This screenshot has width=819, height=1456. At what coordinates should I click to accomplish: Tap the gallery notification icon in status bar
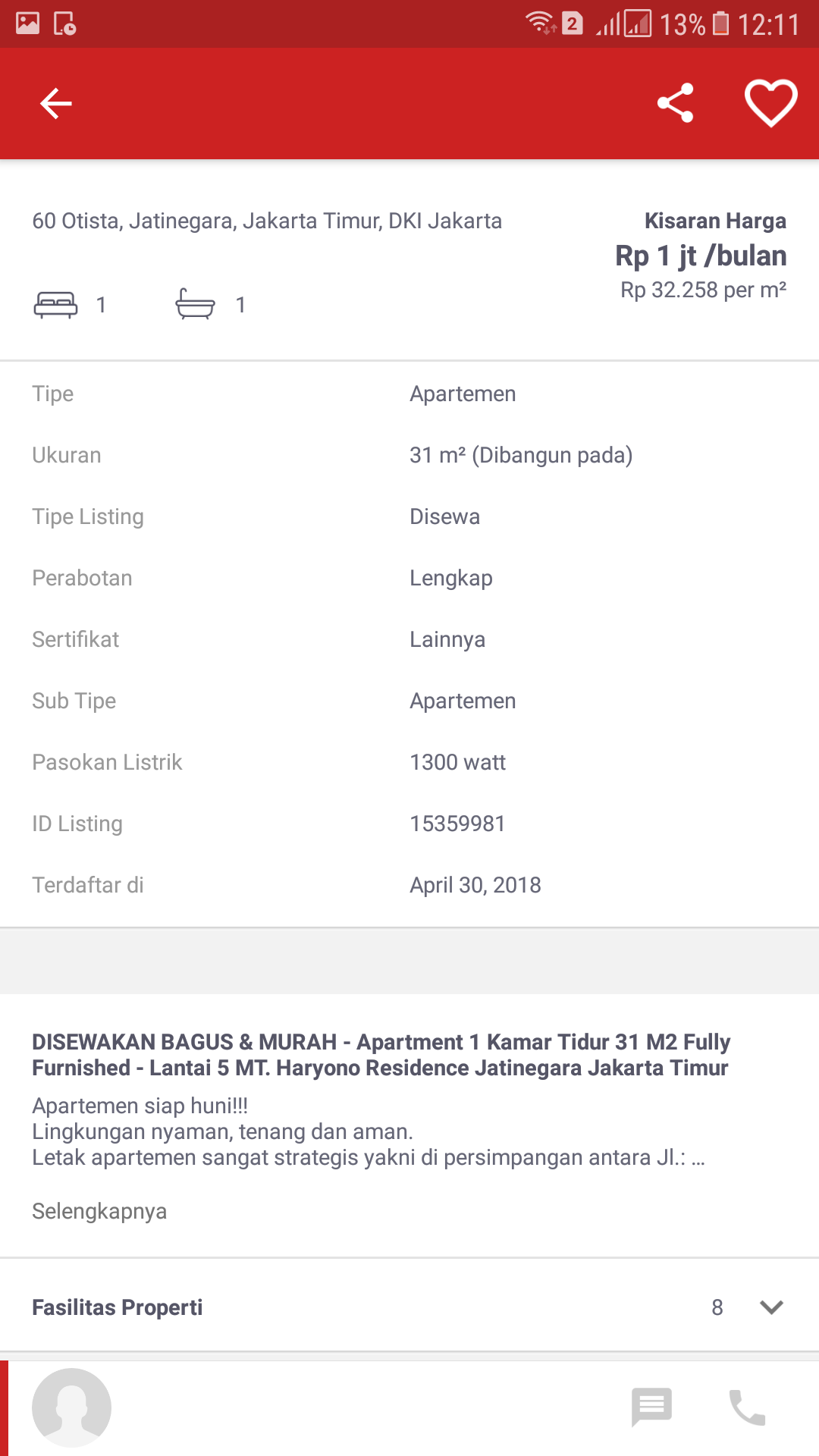point(28,24)
